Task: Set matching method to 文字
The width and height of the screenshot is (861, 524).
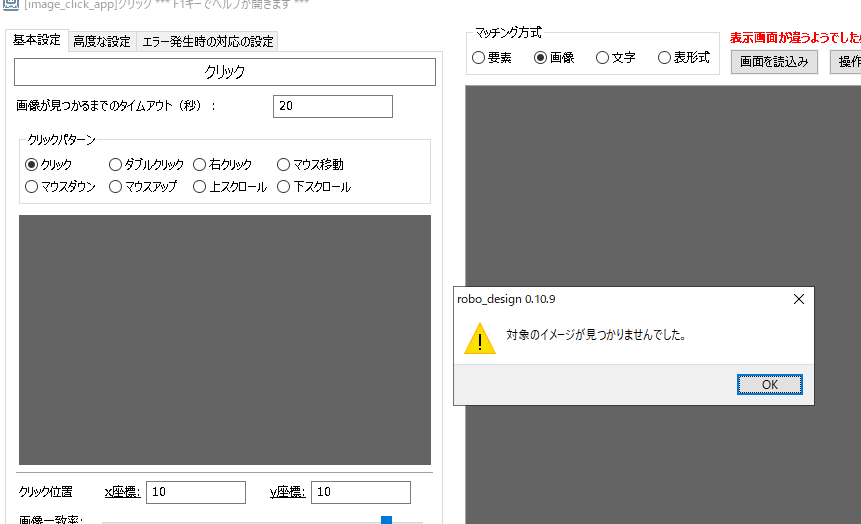Action: click(603, 58)
